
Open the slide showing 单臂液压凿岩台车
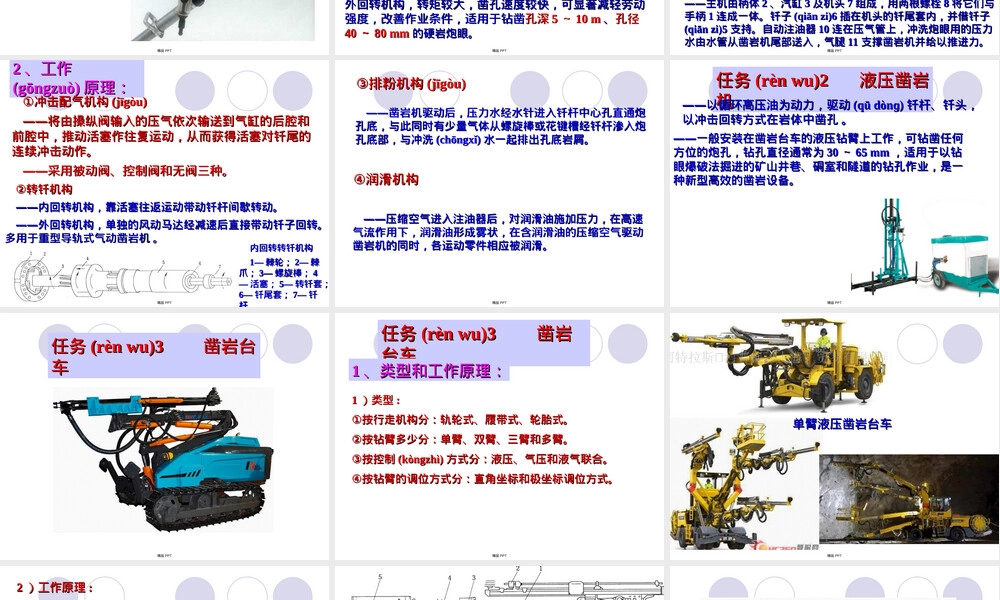click(x=834, y=436)
